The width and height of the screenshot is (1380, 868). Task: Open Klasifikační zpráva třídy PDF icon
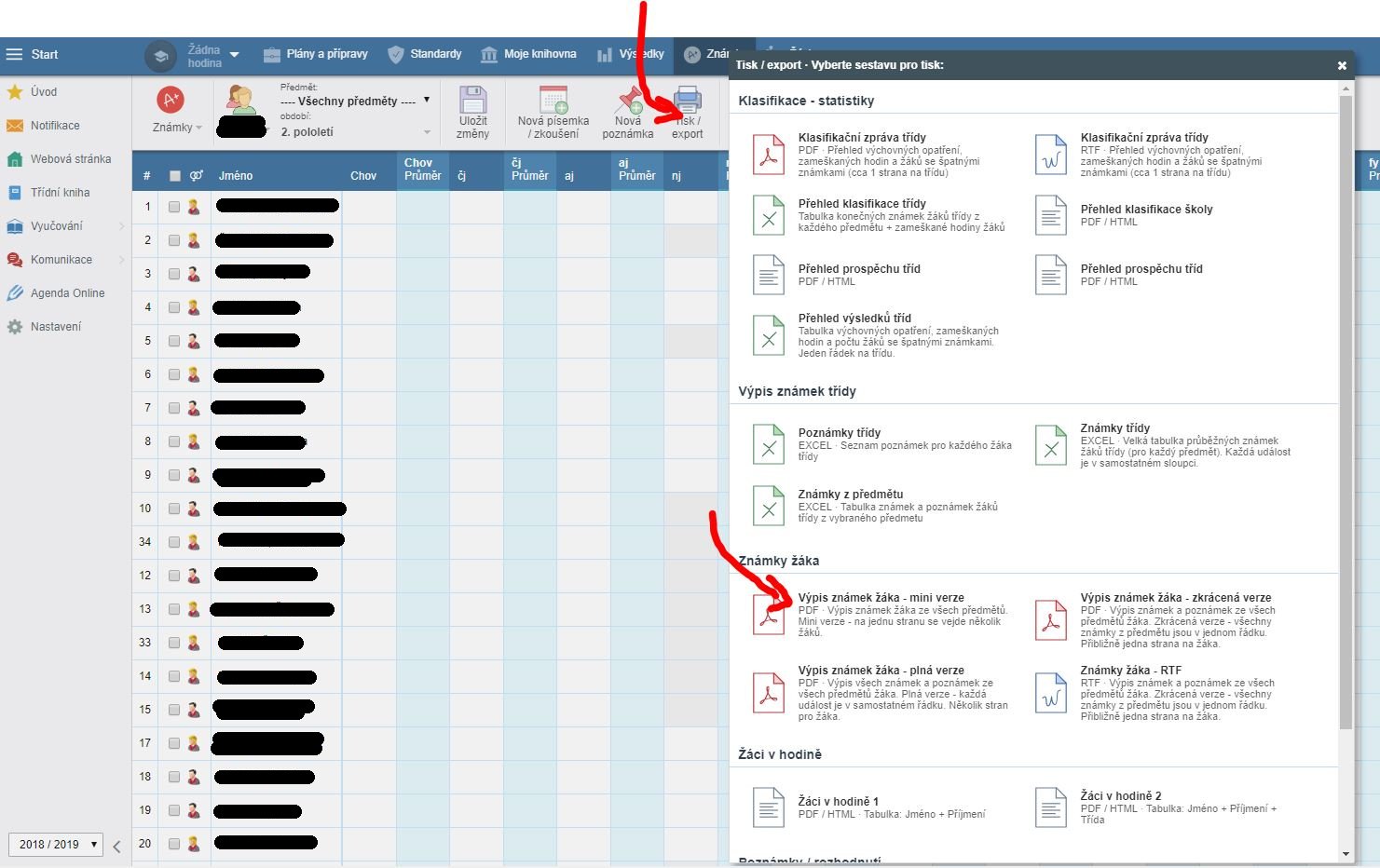coord(769,155)
